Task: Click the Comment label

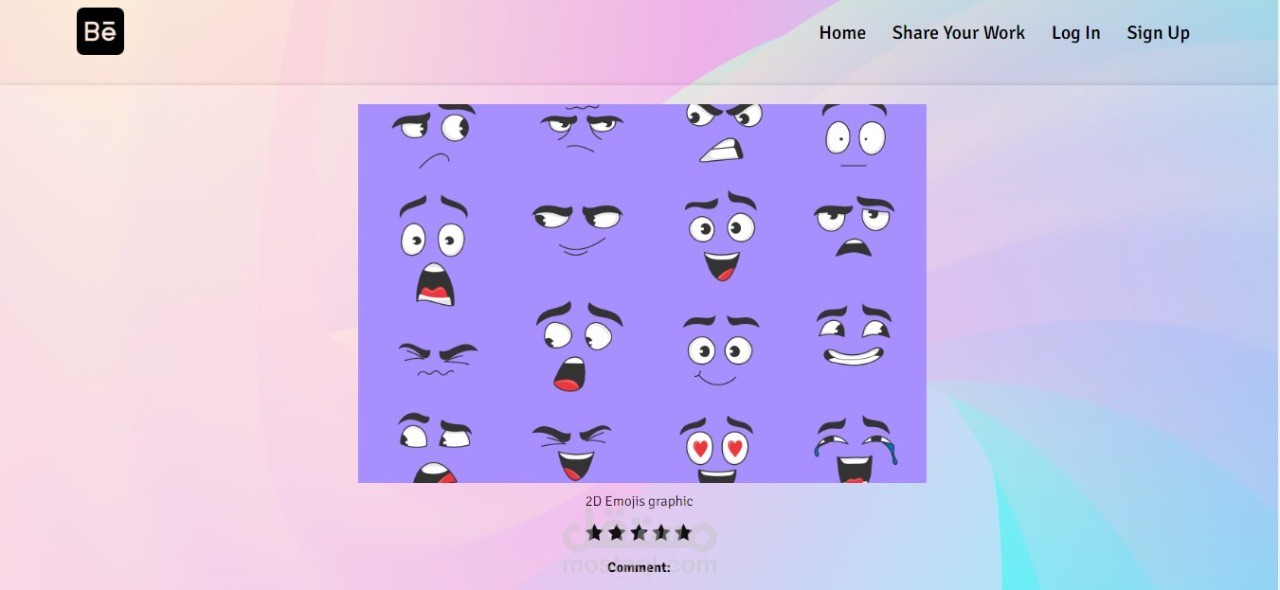Action: click(639, 567)
